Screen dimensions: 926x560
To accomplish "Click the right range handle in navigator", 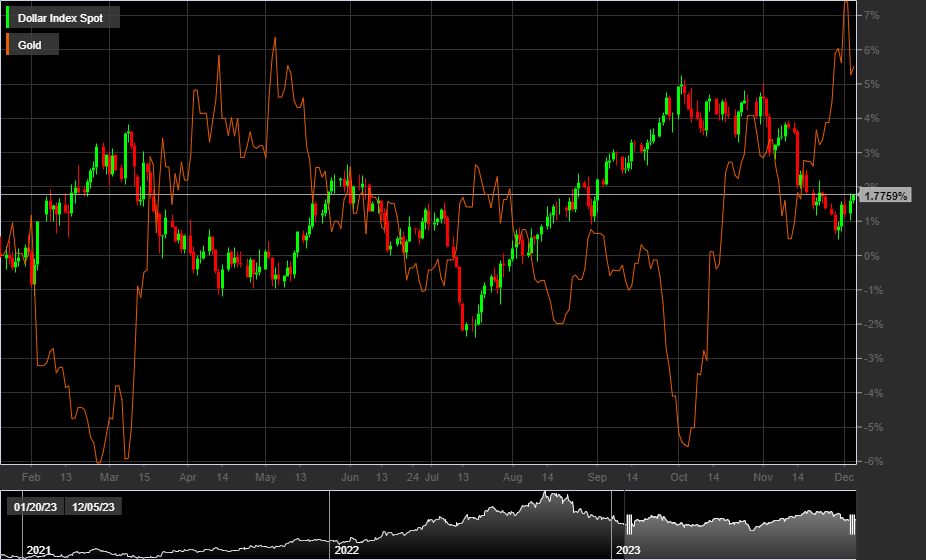I will (852, 524).
